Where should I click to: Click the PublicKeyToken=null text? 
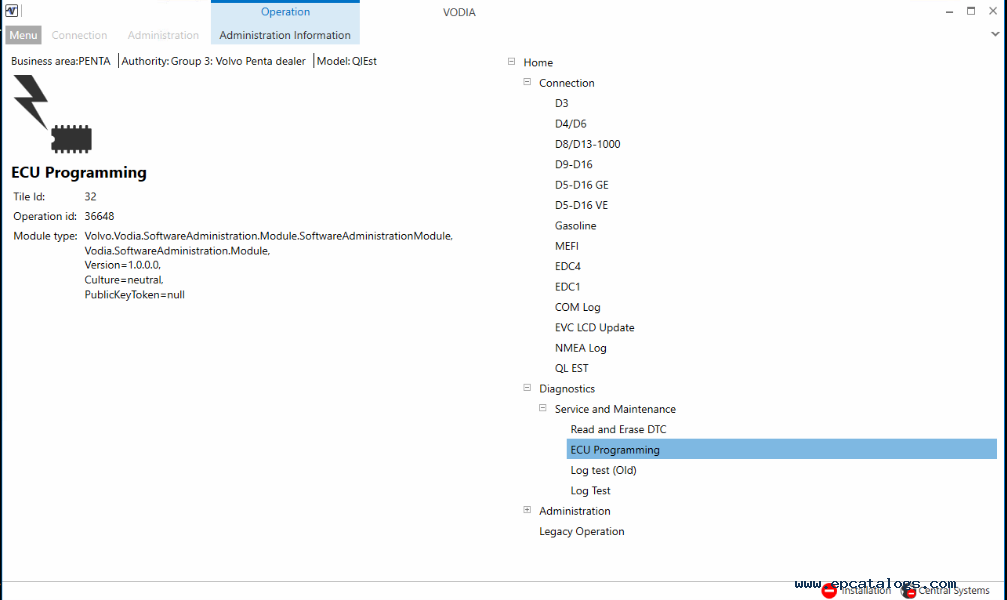point(134,295)
